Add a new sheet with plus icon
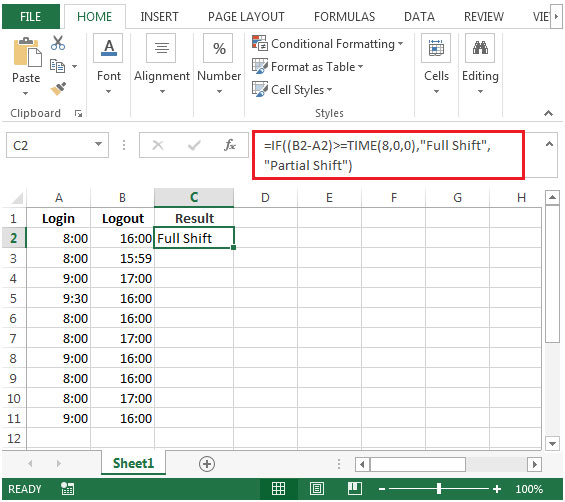 (x=207, y=464)
